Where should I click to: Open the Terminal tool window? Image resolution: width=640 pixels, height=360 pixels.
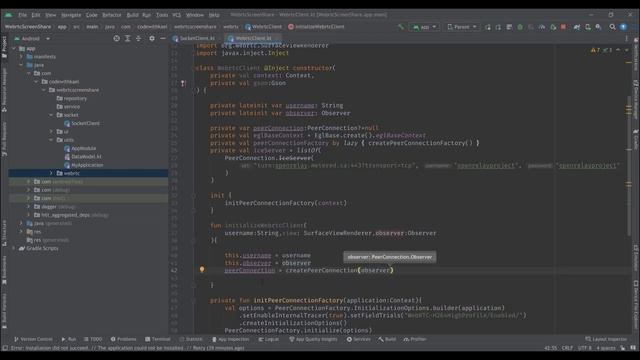(x=158, y=339)
